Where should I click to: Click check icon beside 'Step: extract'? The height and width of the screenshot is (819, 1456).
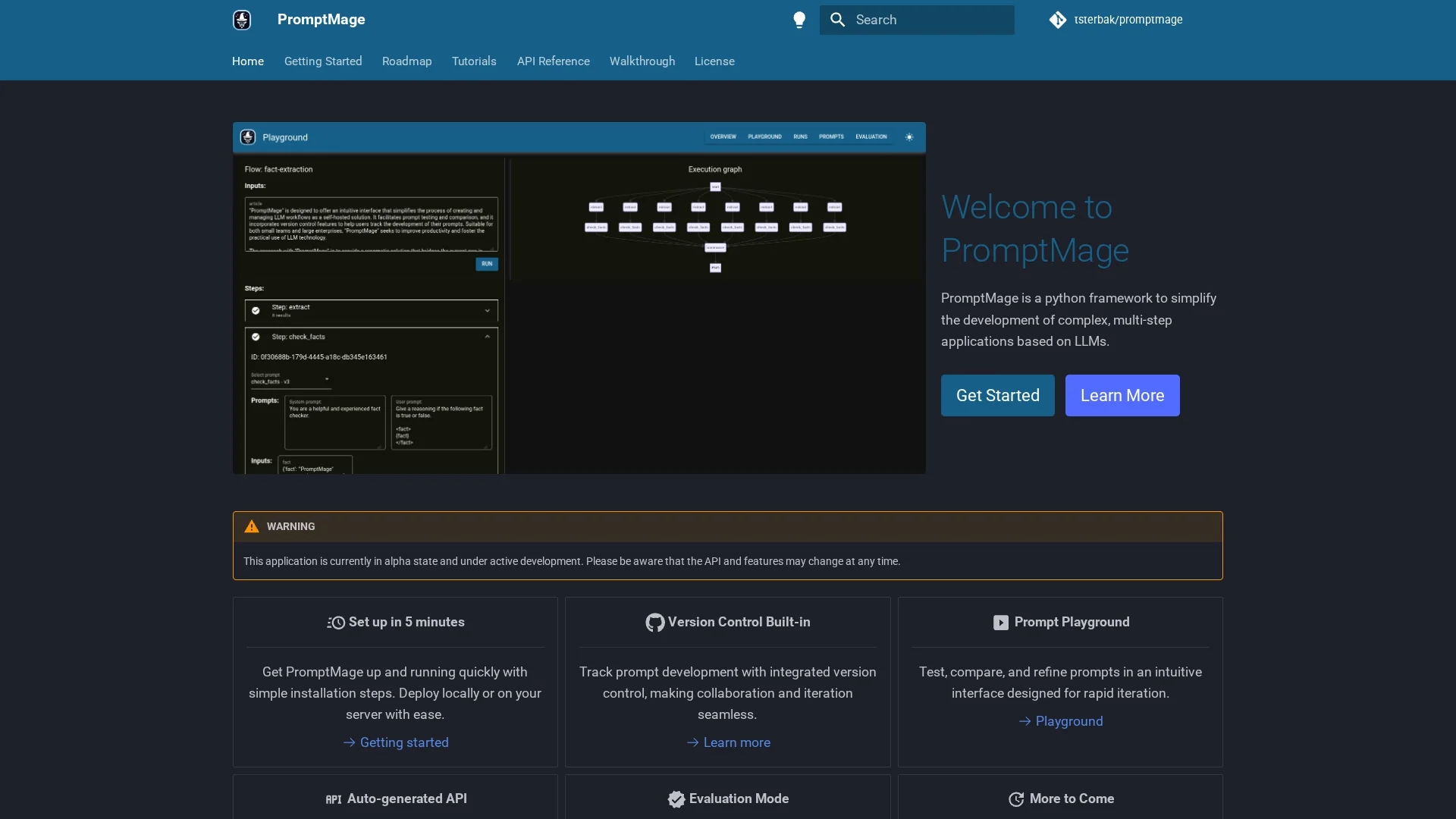(x=256, y=310)
